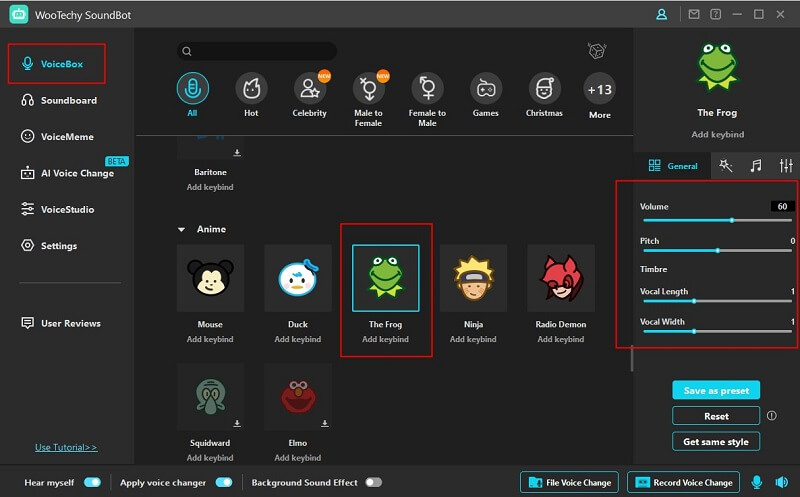
Task: Click the Volume value box showing 60
Action: pos(782,206)
